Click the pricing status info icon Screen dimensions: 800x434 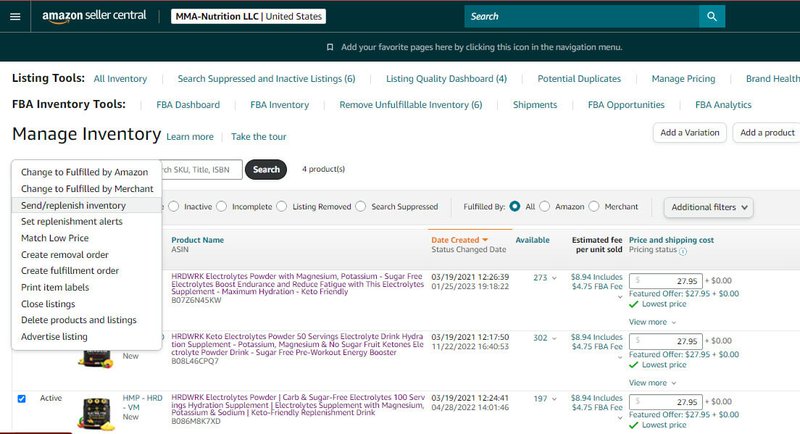(683, 251)
